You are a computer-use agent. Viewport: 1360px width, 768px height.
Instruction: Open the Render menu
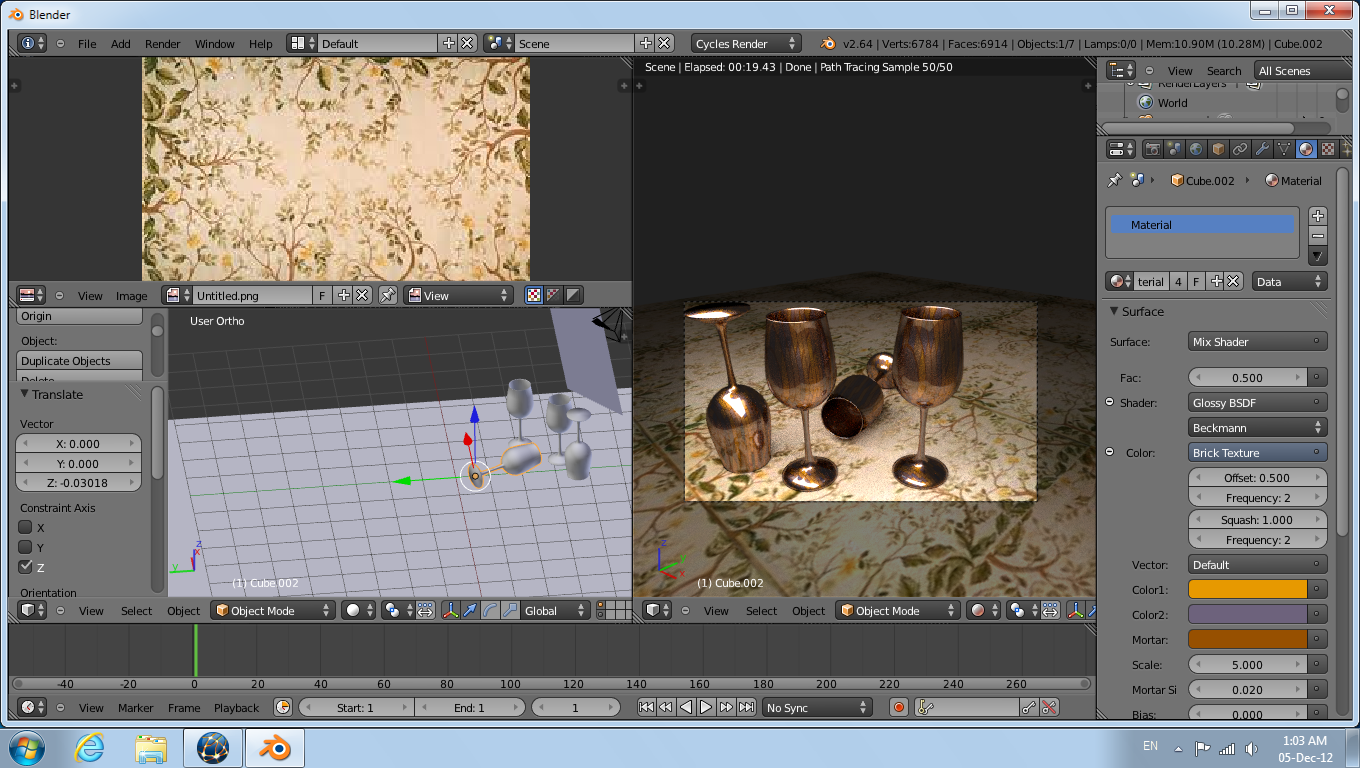point(162,43)
